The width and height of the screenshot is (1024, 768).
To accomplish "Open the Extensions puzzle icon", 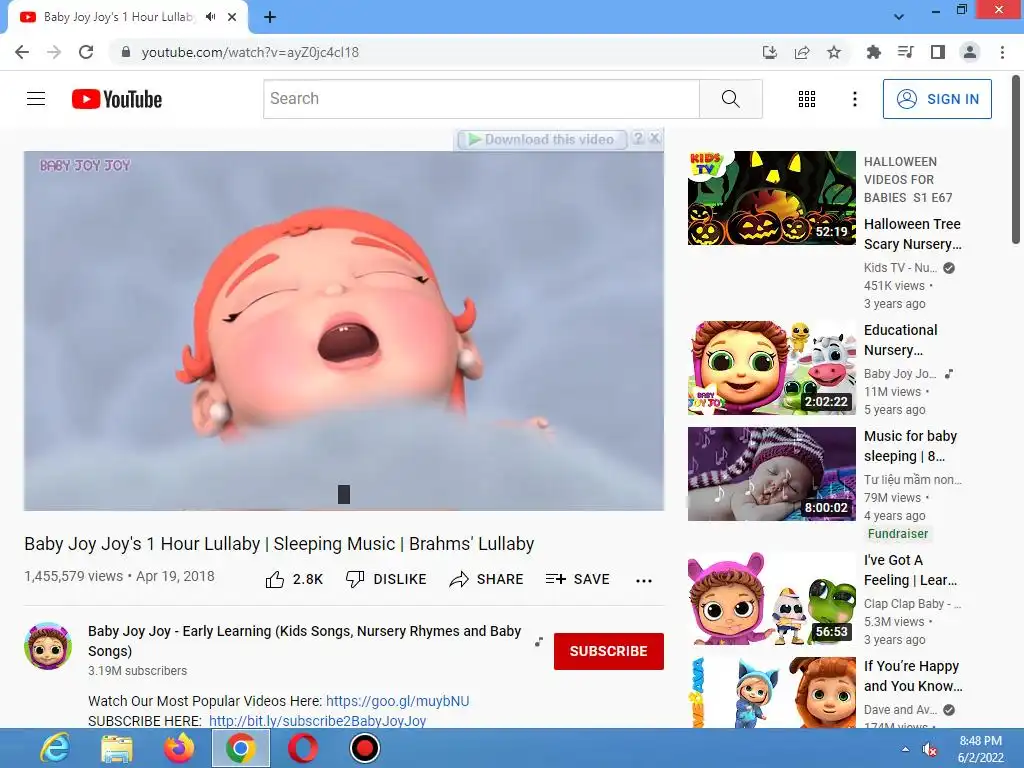I will [873, 52].
